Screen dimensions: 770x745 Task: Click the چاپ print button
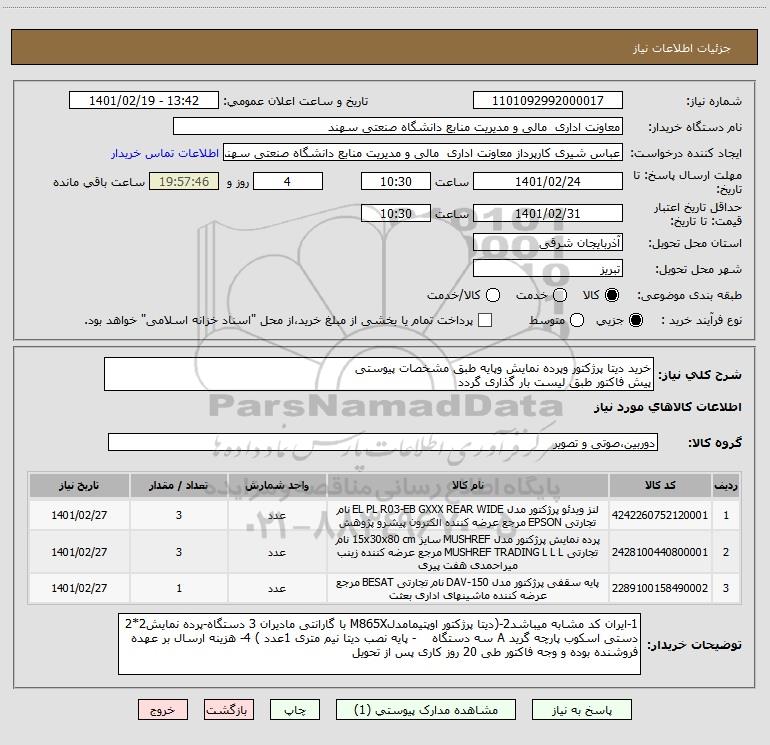pyautogui.click(x=295, y=710)
